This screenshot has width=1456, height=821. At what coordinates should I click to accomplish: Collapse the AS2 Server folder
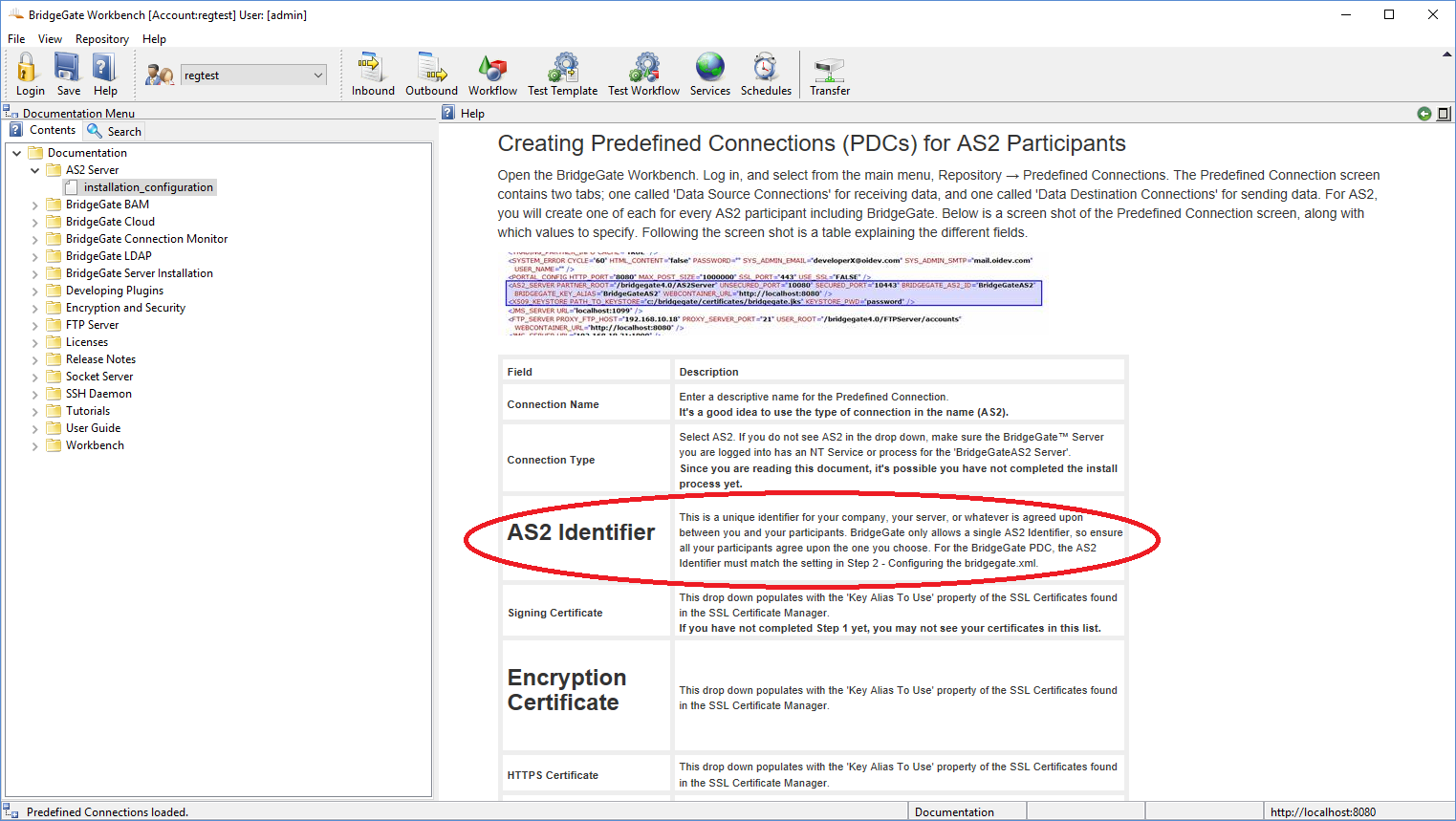pyautogui.click(x=35, y=170)
